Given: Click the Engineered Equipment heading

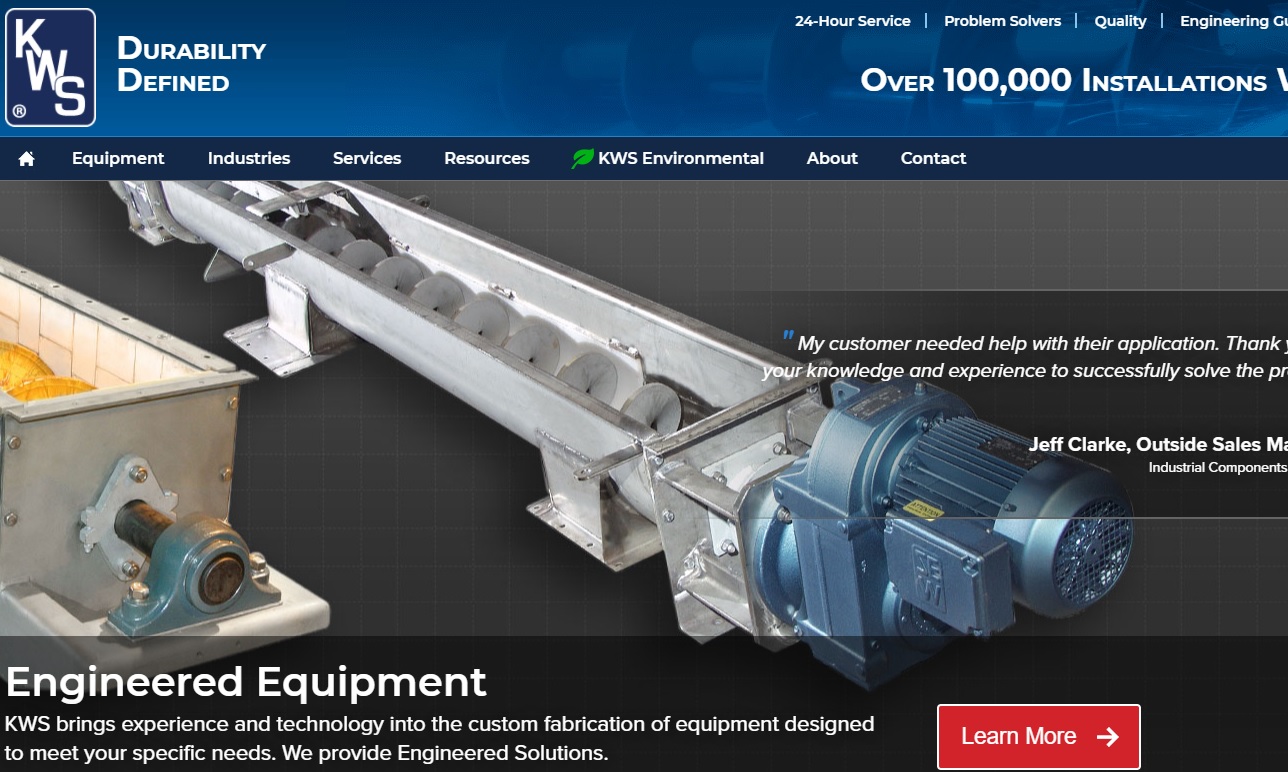Looking at the screenshot, I should 245,682.
